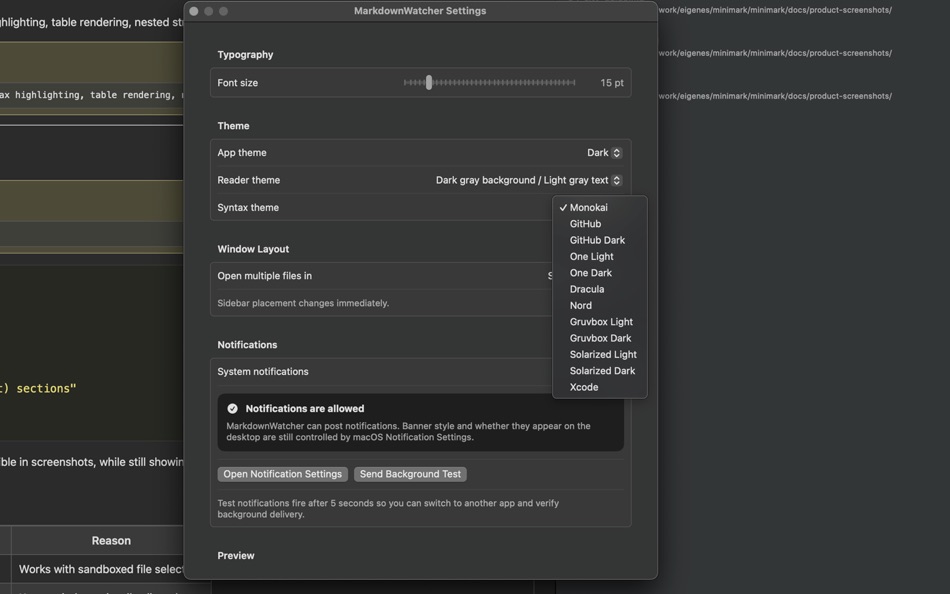Click the Reason table header in the background

(110, 540)
